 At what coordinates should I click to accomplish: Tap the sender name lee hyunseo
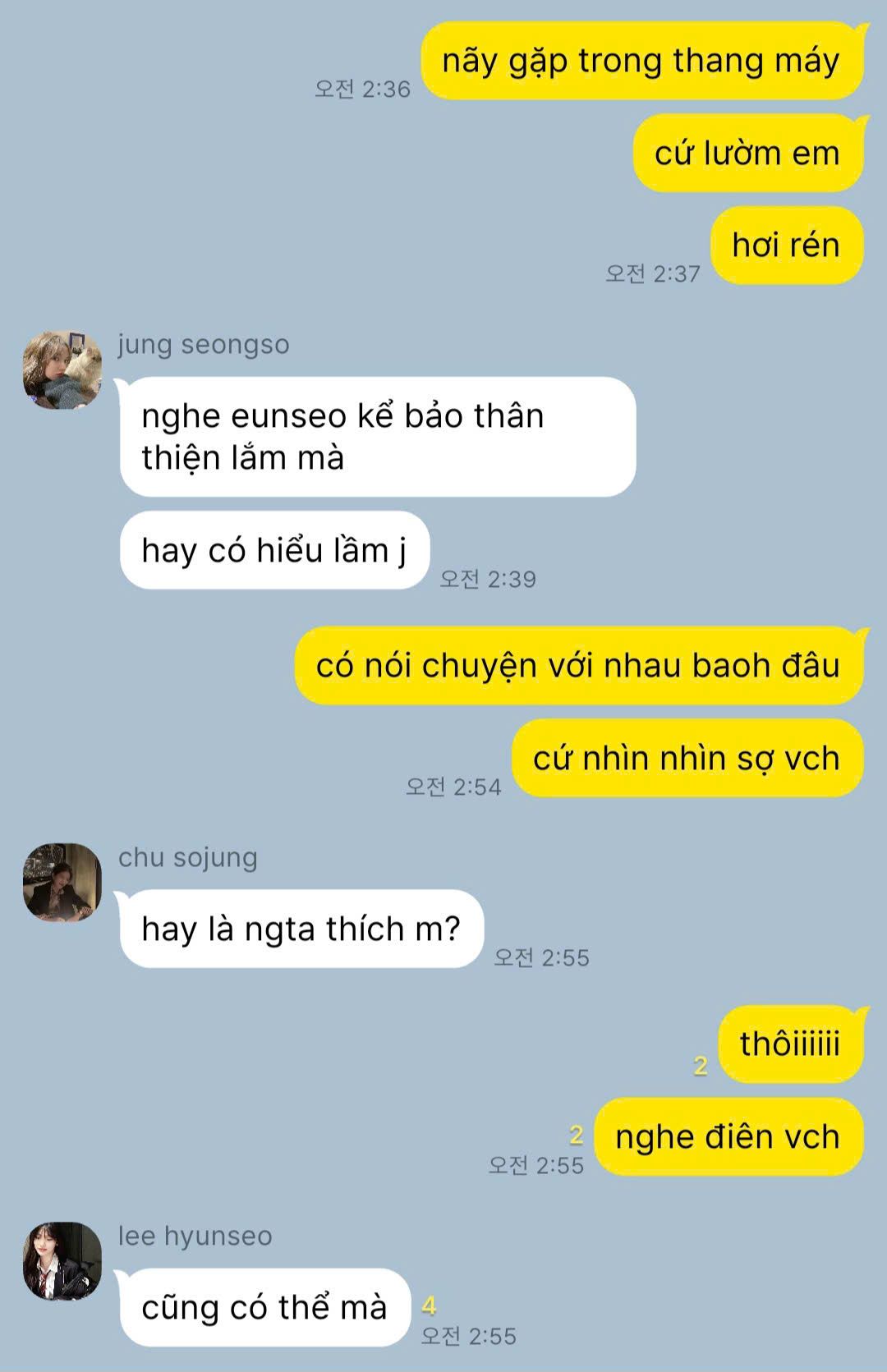click(195, 1236)
